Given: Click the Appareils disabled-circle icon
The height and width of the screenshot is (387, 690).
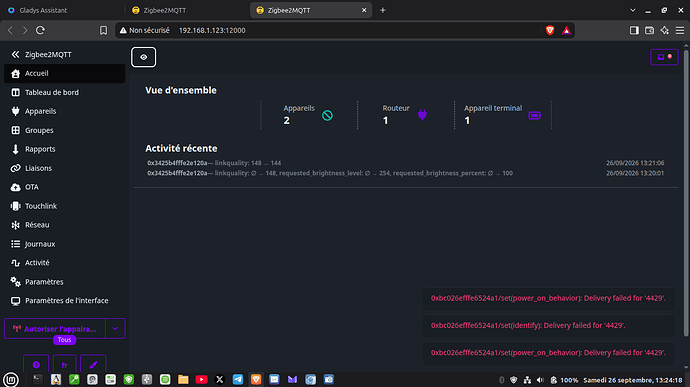Looking at the screenshot, I should point(327,115).
